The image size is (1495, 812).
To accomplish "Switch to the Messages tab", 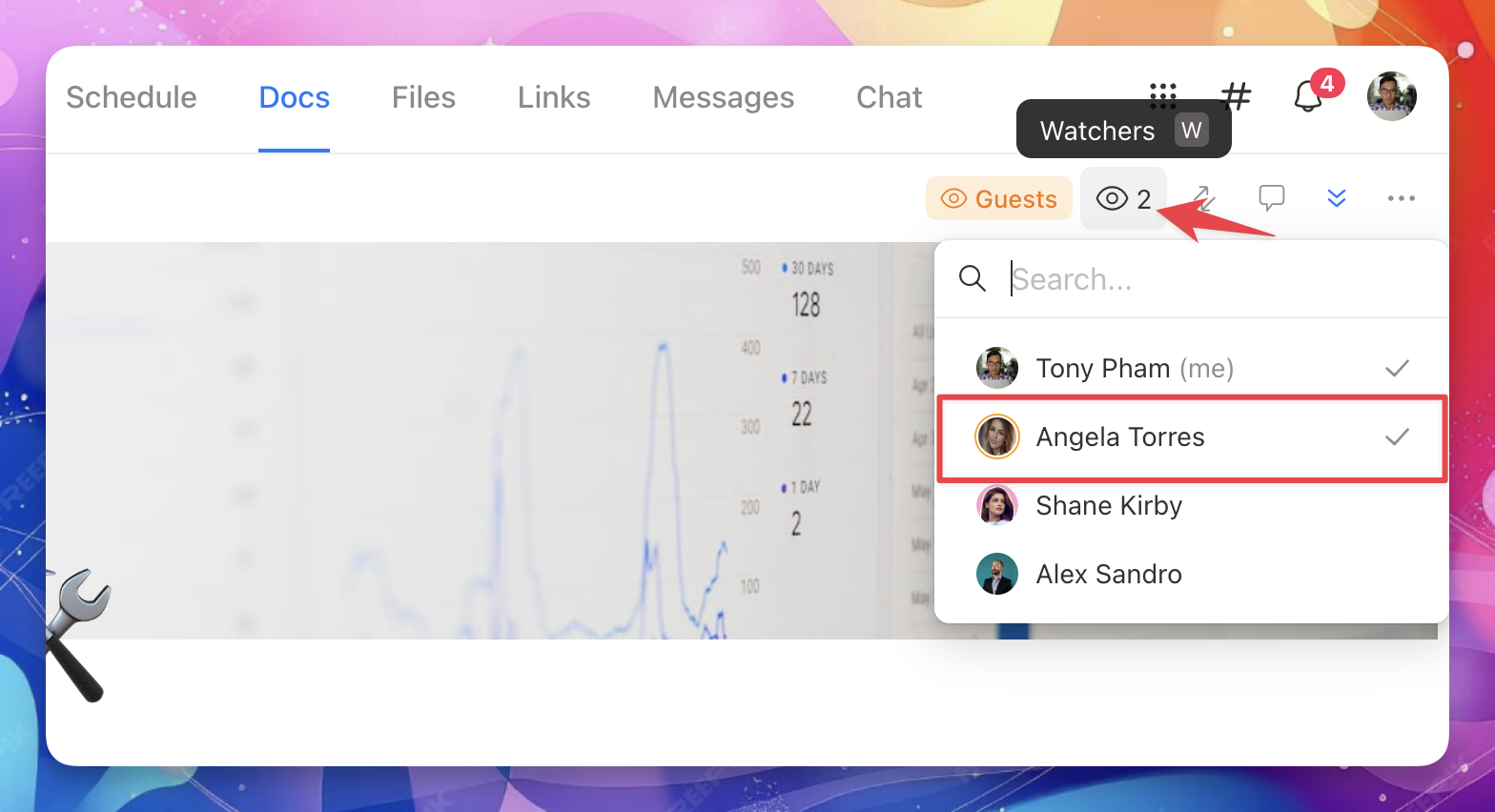I will point(723,97).
